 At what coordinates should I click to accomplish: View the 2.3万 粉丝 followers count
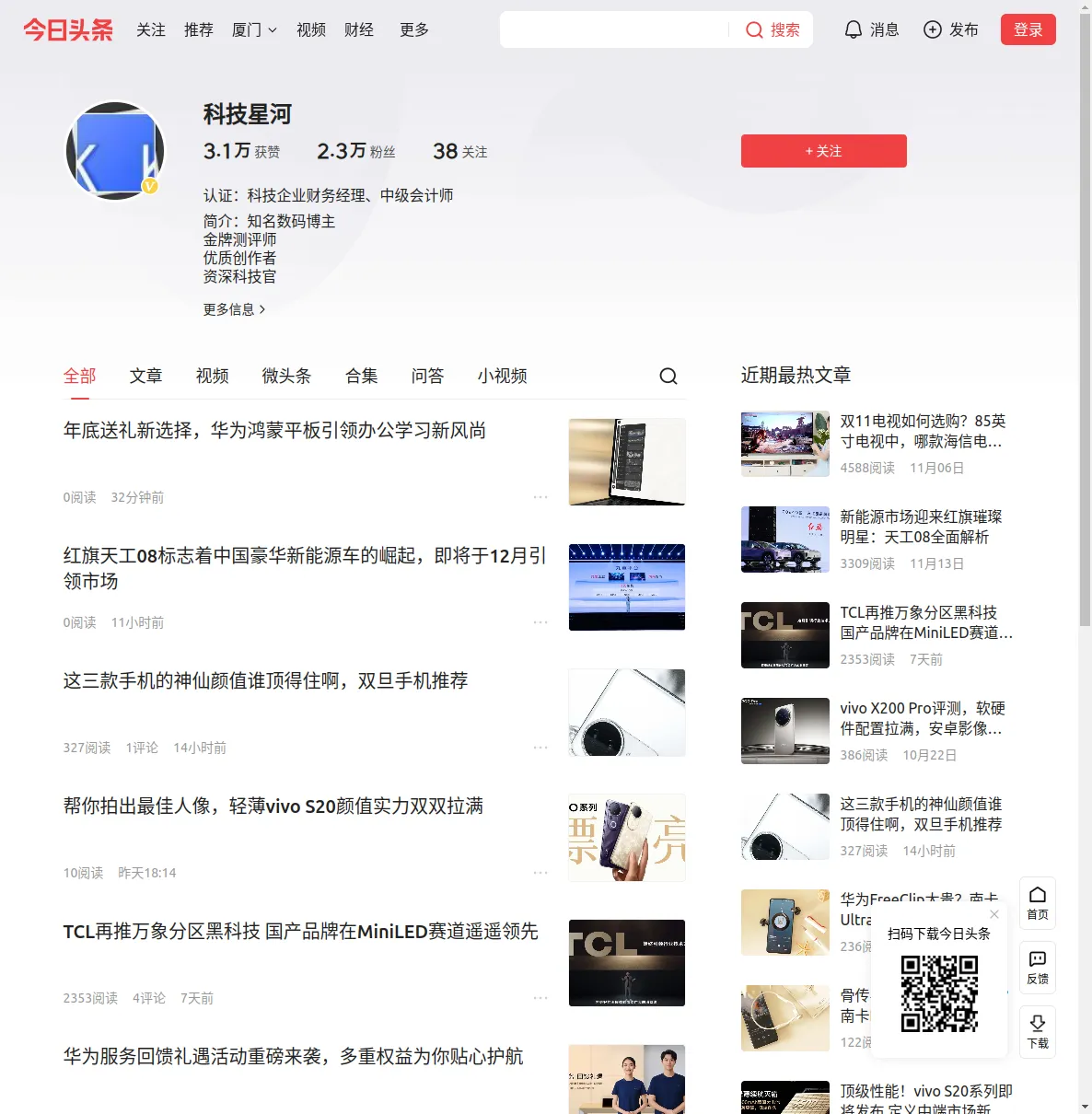(356, 151)
